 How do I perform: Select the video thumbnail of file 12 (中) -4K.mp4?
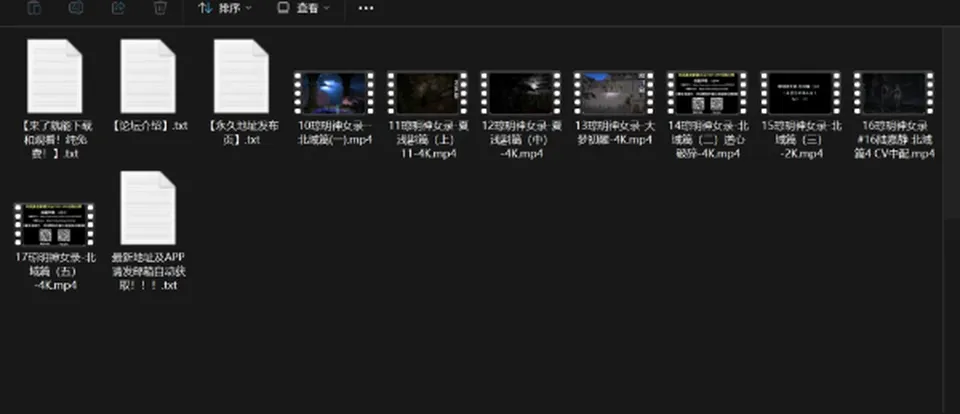[x=520, y=92]
